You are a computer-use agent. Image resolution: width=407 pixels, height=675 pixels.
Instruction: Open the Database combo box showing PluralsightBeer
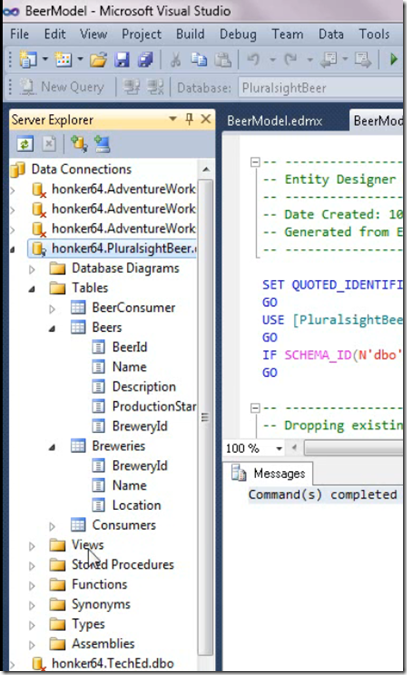(321, 88)
